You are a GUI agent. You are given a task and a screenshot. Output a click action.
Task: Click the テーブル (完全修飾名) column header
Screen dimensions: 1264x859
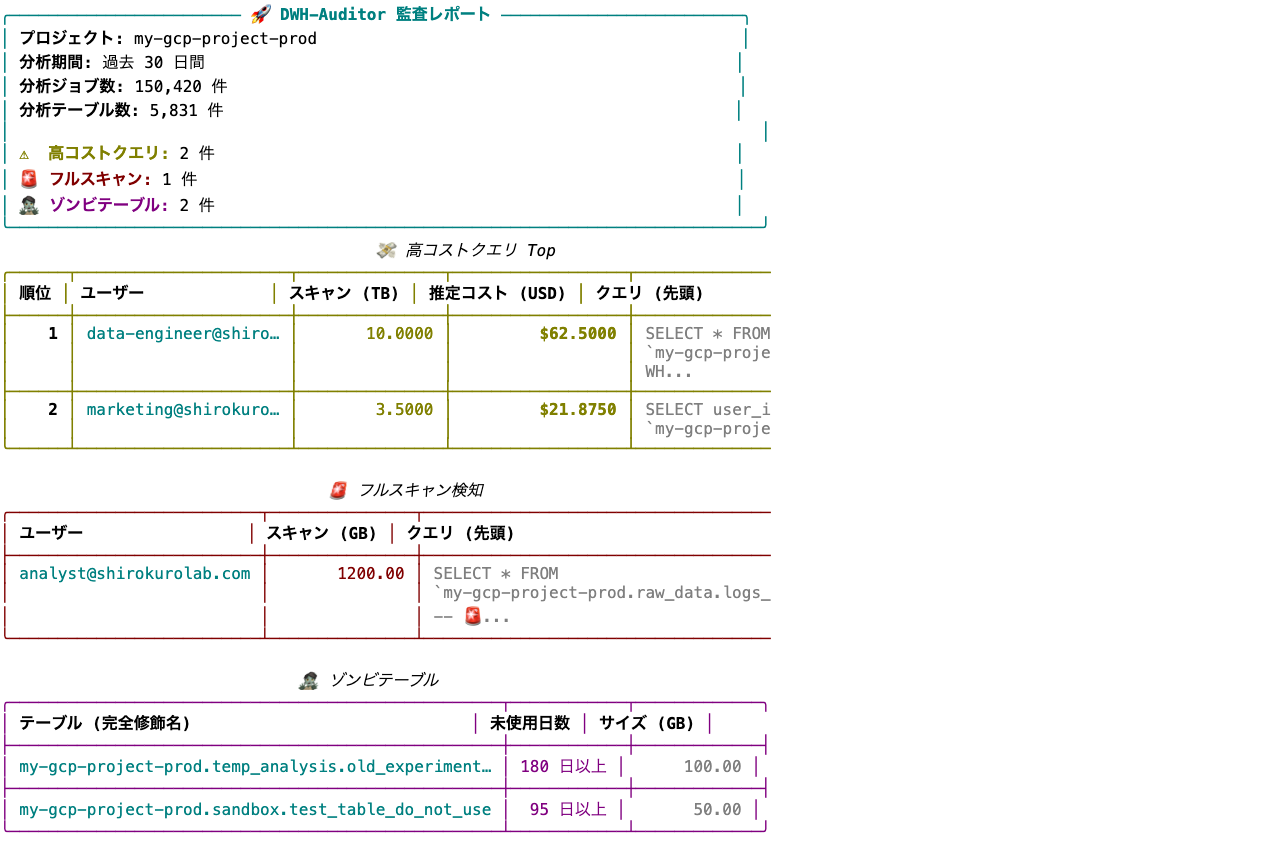[105, 723]
